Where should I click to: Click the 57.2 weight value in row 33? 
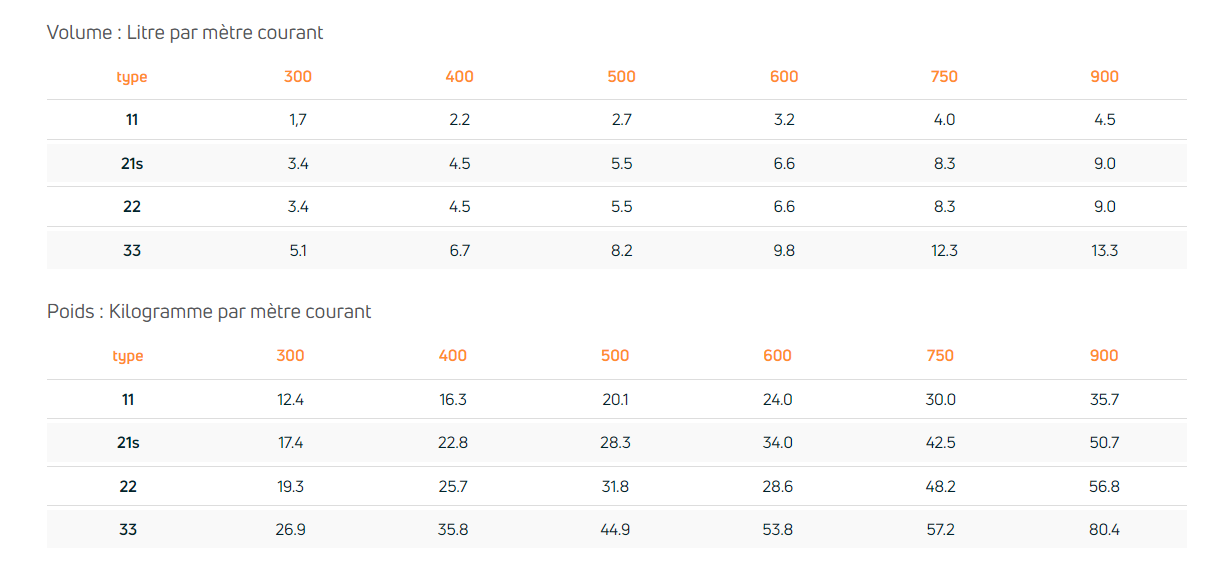click(x=940, y=530)
